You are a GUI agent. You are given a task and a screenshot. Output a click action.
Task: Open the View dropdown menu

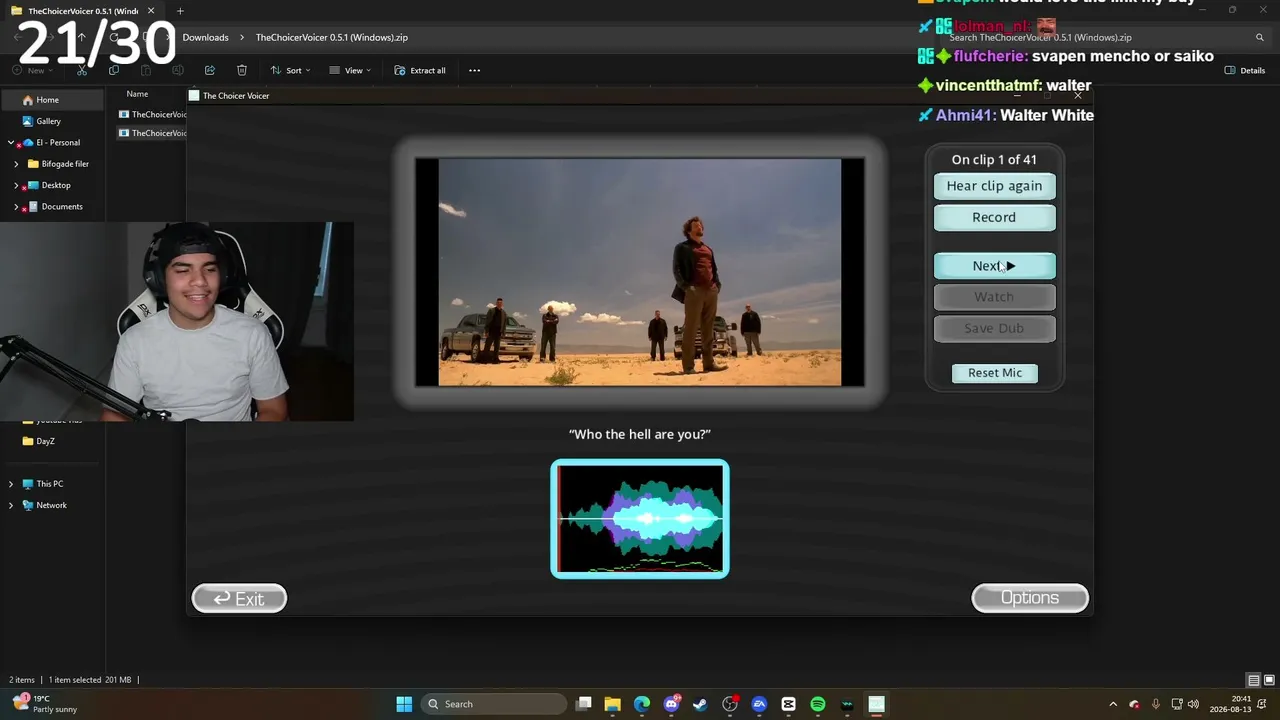pyautogui.click(x=350, y=70)
